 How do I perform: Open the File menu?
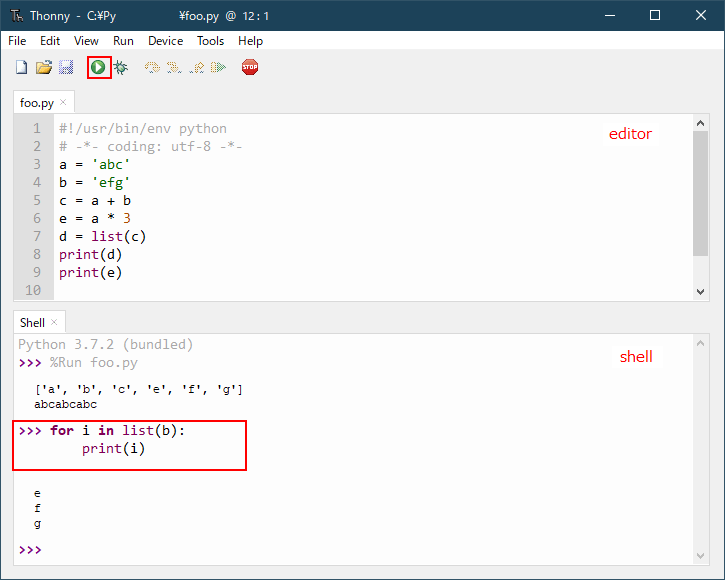(17, 41)
